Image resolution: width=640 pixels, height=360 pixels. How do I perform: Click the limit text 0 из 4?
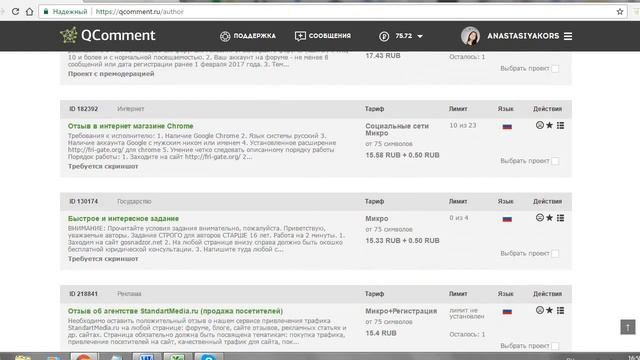[x=459, y=218]
